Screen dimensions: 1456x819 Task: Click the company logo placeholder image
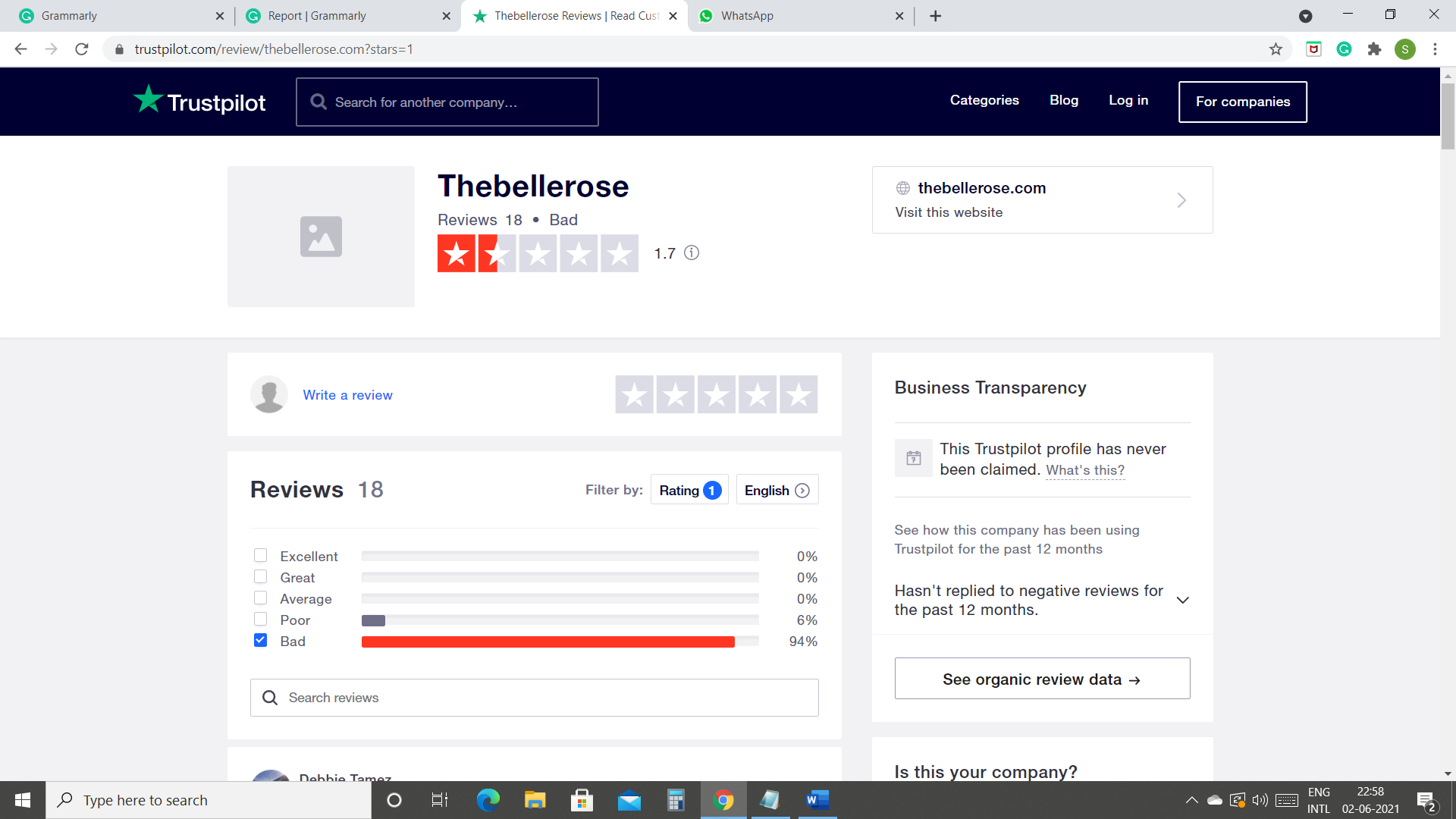point(321,237)
